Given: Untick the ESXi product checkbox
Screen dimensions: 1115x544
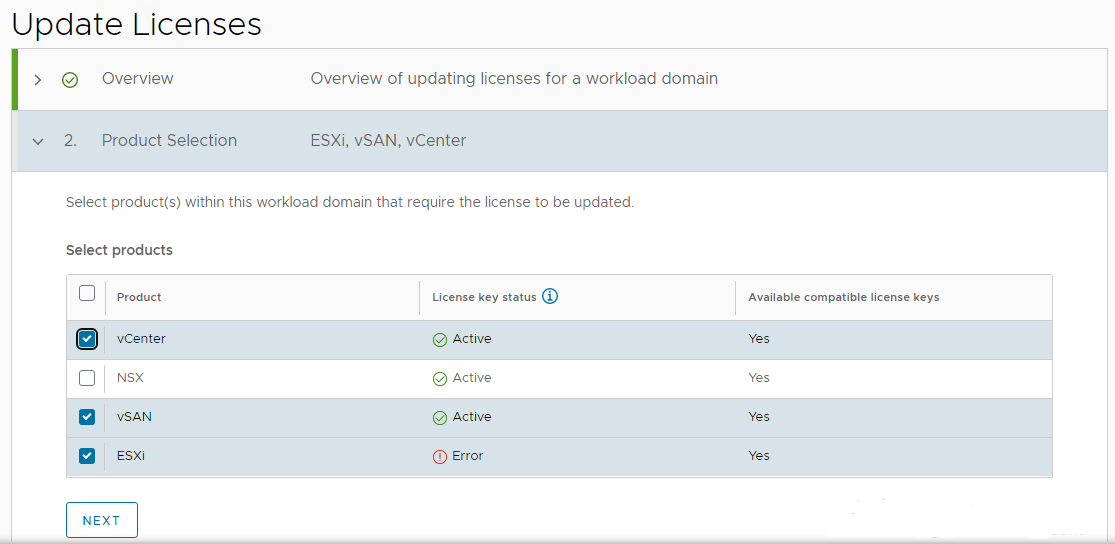Looking at the screenshot, I should (87, 456).
